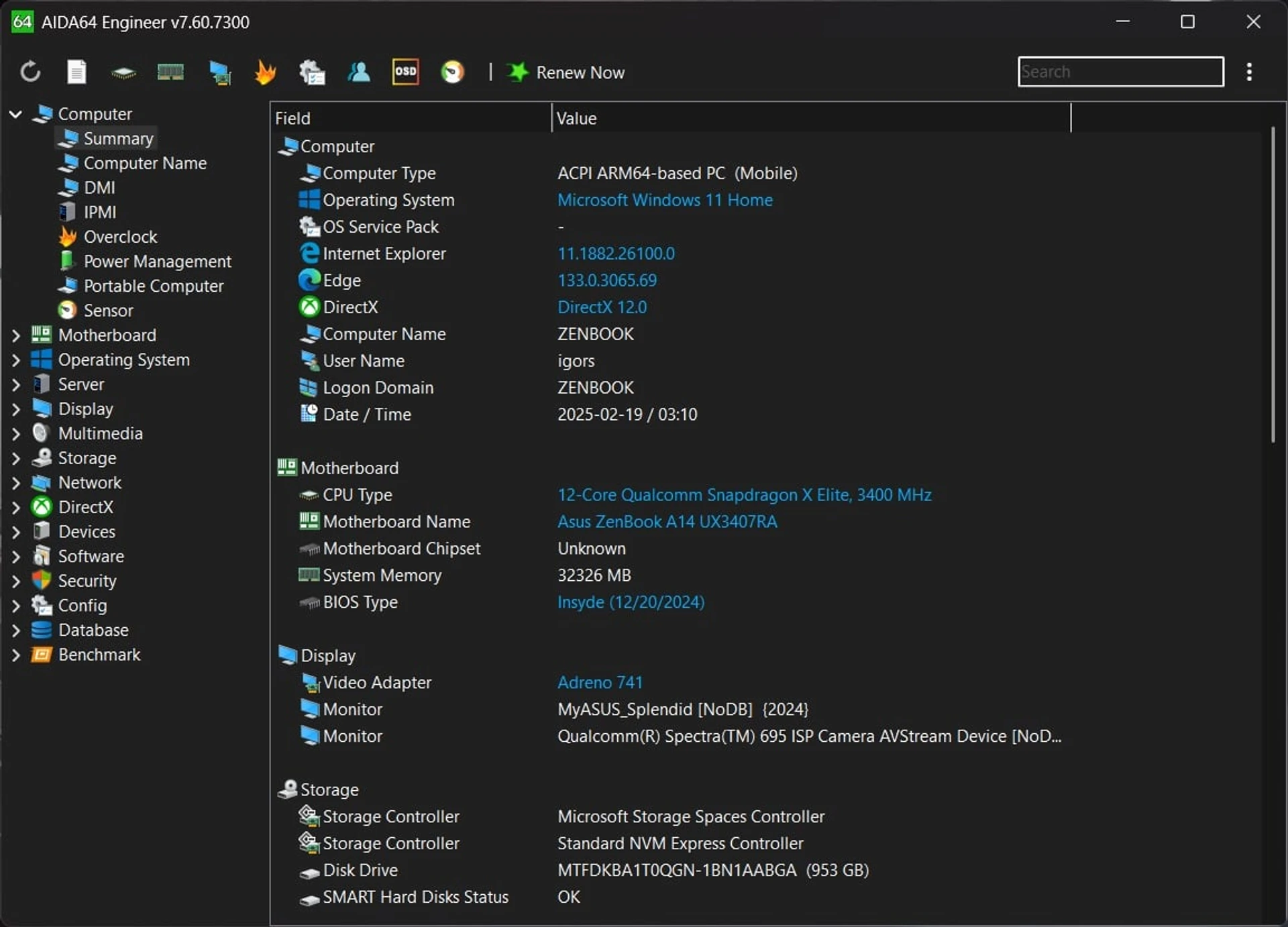Select the Database tree icon
Screen dimensions: 1288x927
point(42,630)
